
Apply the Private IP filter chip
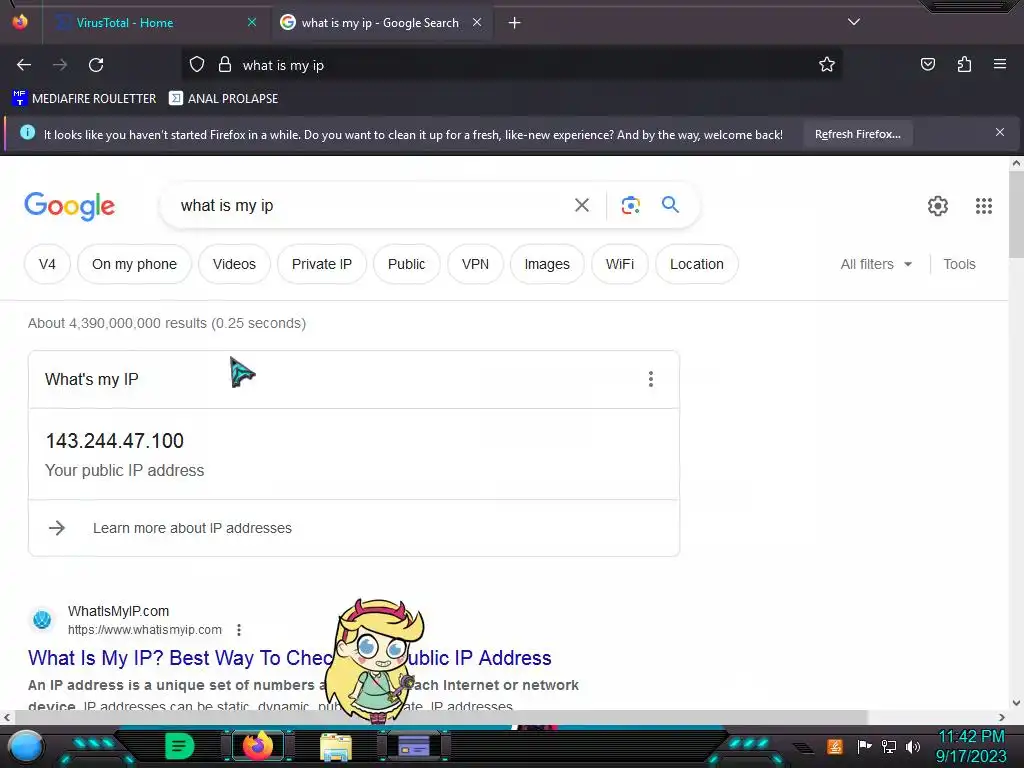pyautogui.click(x=322, y=264)
